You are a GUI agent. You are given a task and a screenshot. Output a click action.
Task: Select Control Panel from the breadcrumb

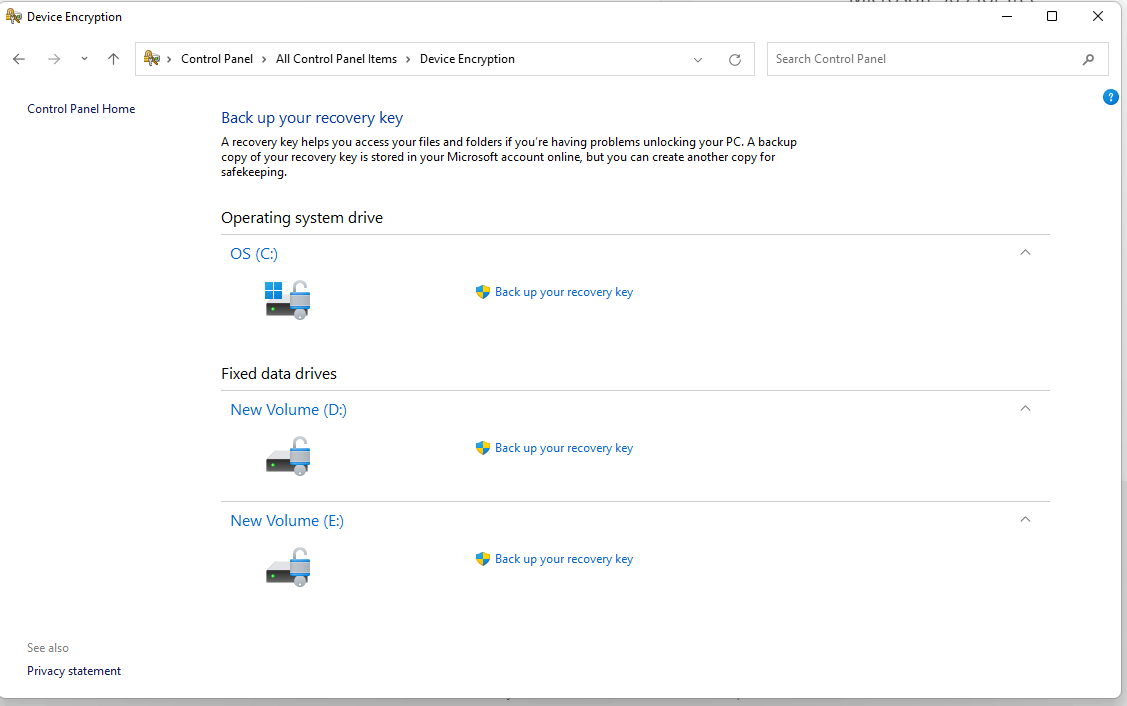coord(217,59)
